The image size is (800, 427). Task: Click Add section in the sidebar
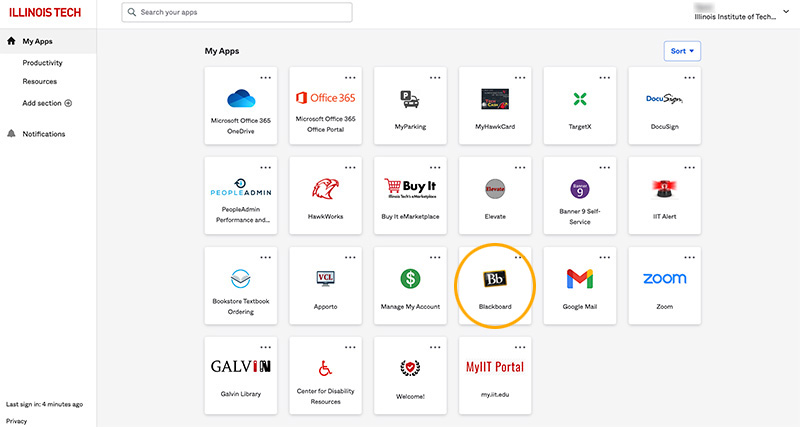[x=47, y=103]
